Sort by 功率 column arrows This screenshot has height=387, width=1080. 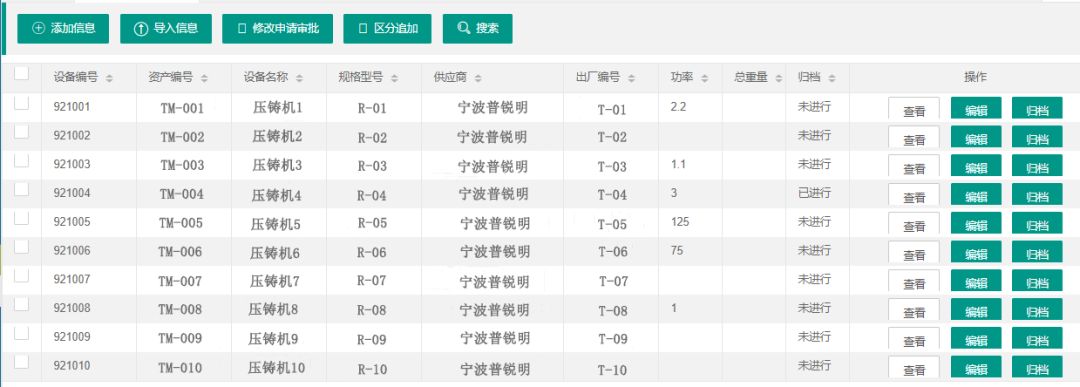[704, 79]
